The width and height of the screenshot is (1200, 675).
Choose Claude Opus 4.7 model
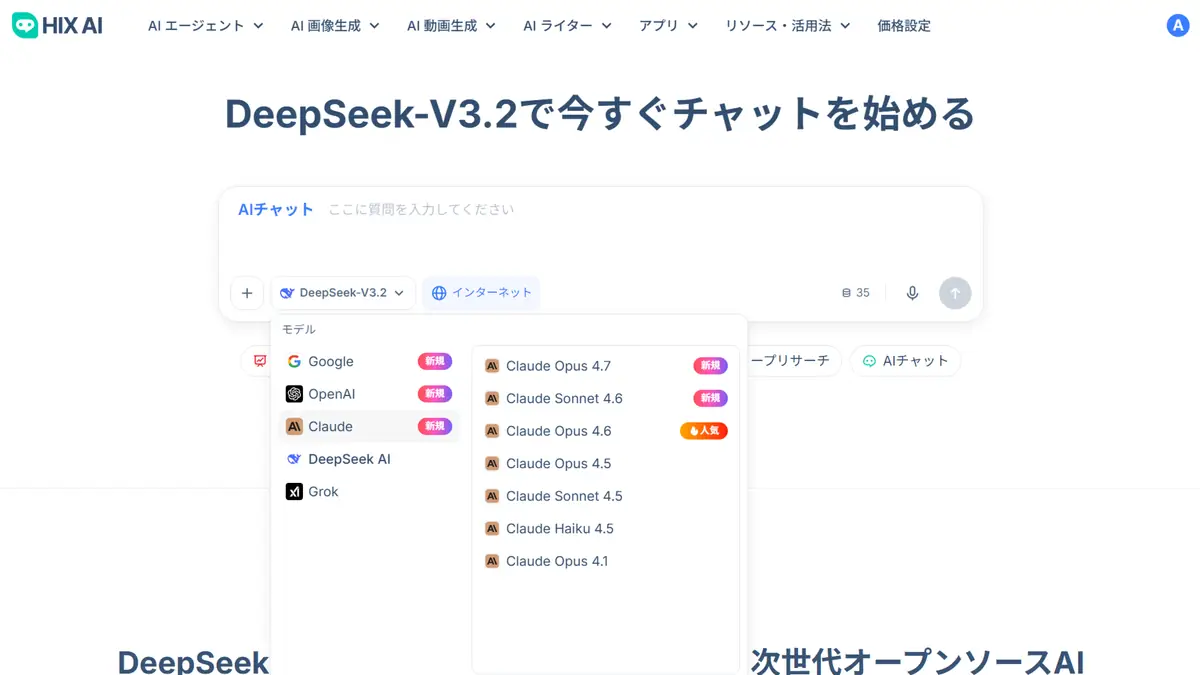click(605, 366)
